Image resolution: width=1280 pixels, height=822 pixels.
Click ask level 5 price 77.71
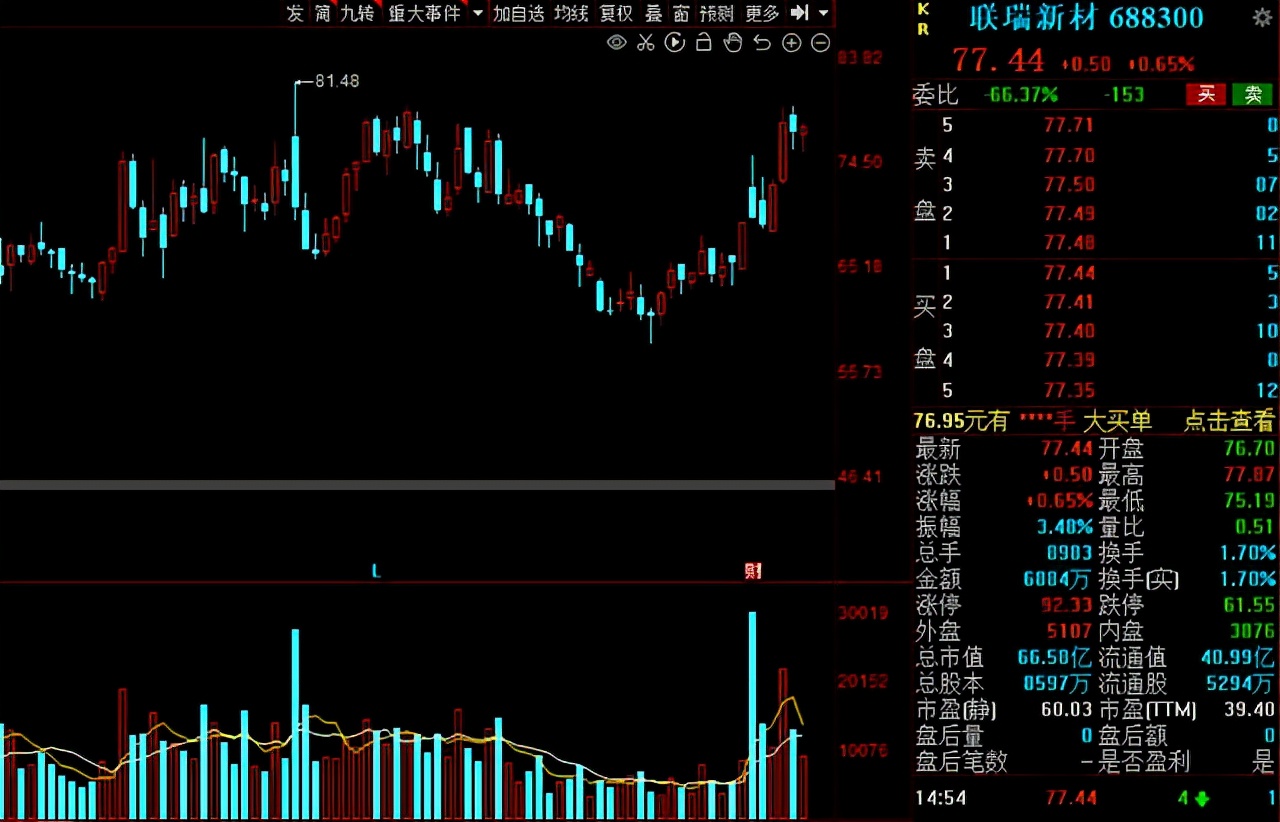click(1069, 126)
